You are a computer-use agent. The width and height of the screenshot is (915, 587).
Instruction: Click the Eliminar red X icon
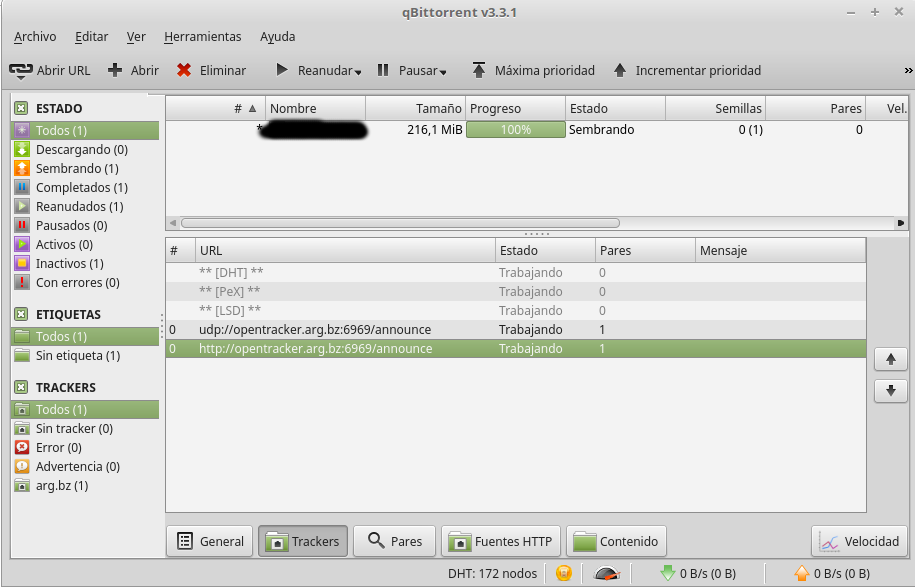pyautogui.click(x=184, y=71)
